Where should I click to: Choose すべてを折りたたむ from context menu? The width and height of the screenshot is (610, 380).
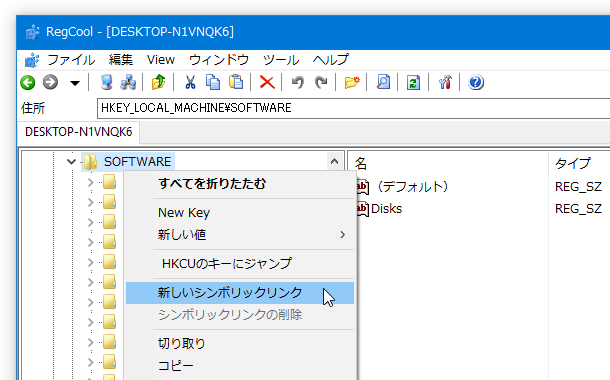click(240, 184)
